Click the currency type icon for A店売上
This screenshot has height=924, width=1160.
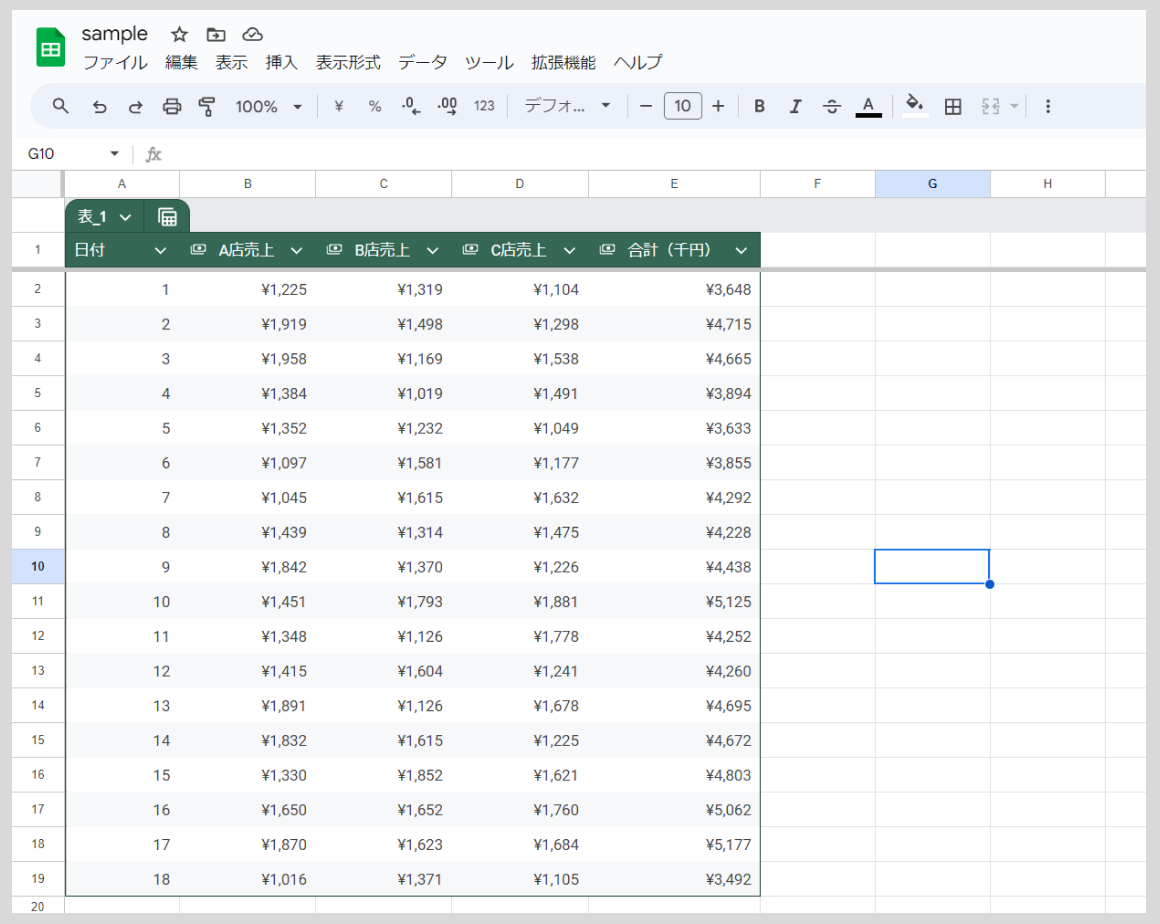[198, 250]
